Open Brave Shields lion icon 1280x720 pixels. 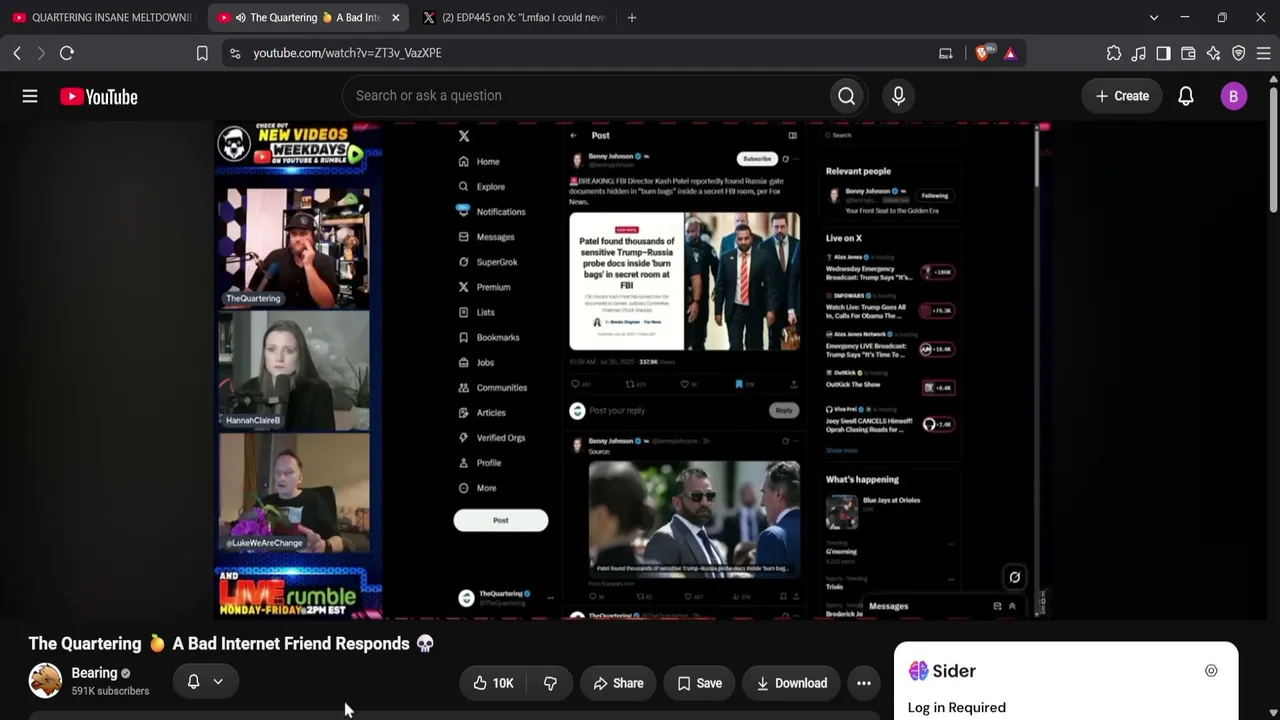point(983,53)
